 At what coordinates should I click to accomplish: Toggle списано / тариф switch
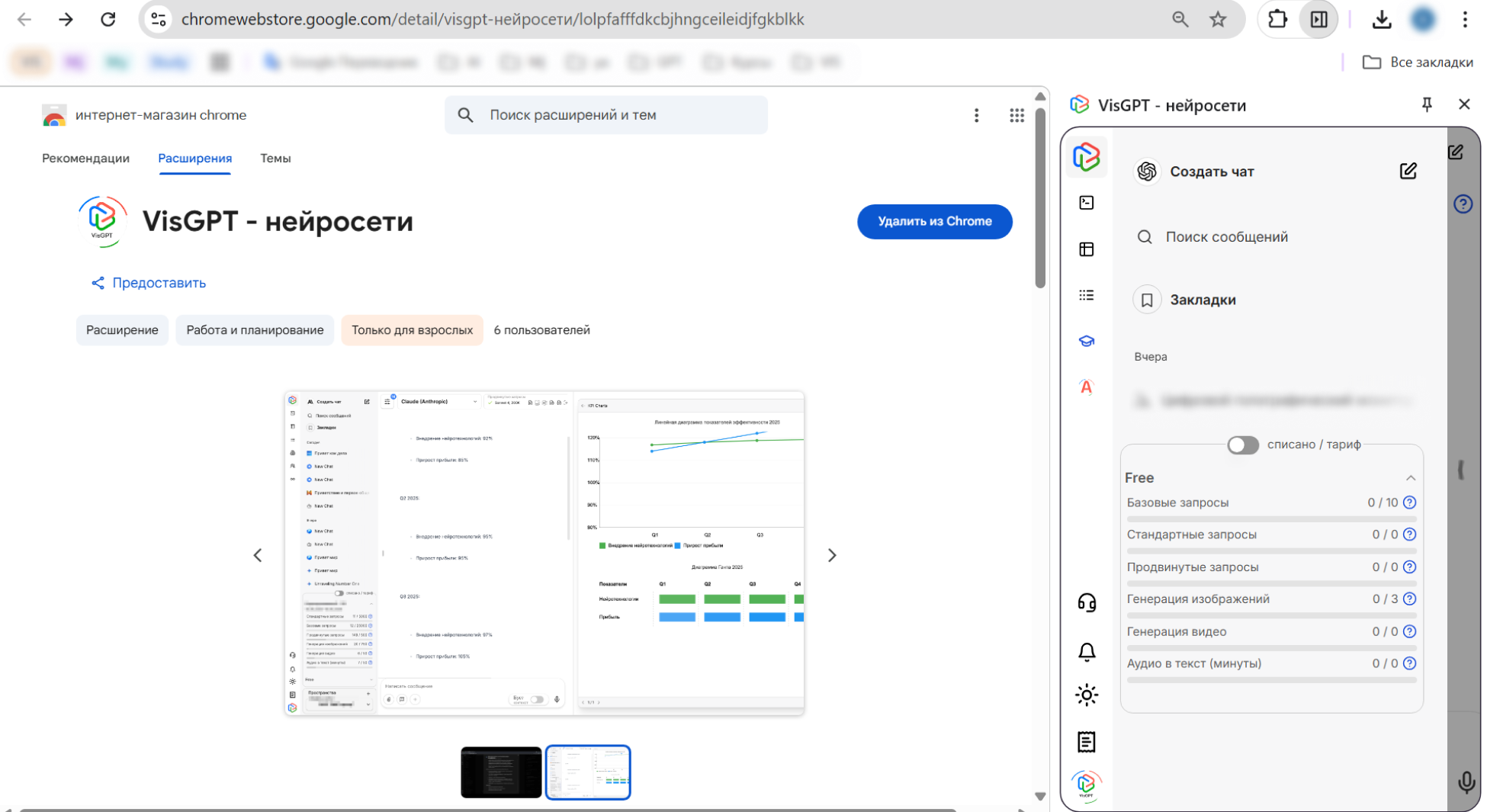coord(1242,445)
